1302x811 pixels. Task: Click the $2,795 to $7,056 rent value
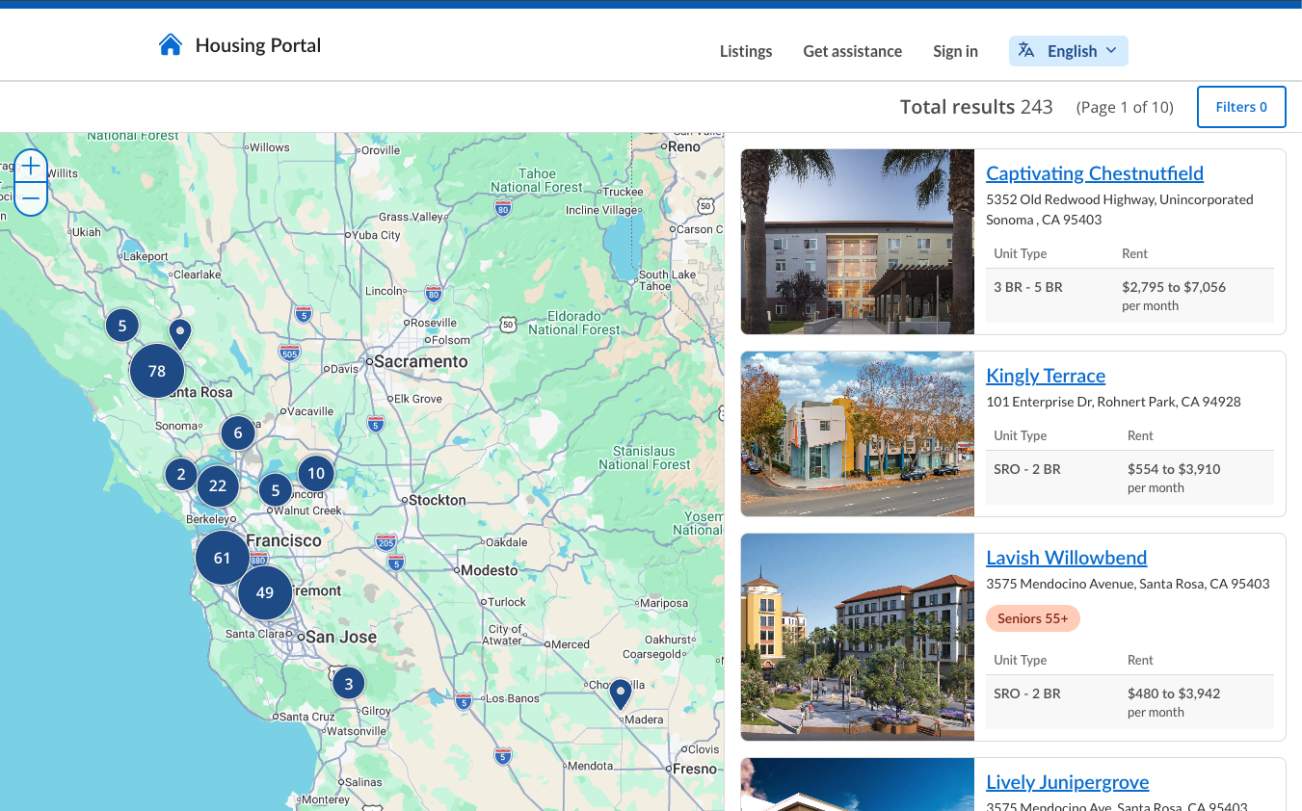coord(1174,287)
